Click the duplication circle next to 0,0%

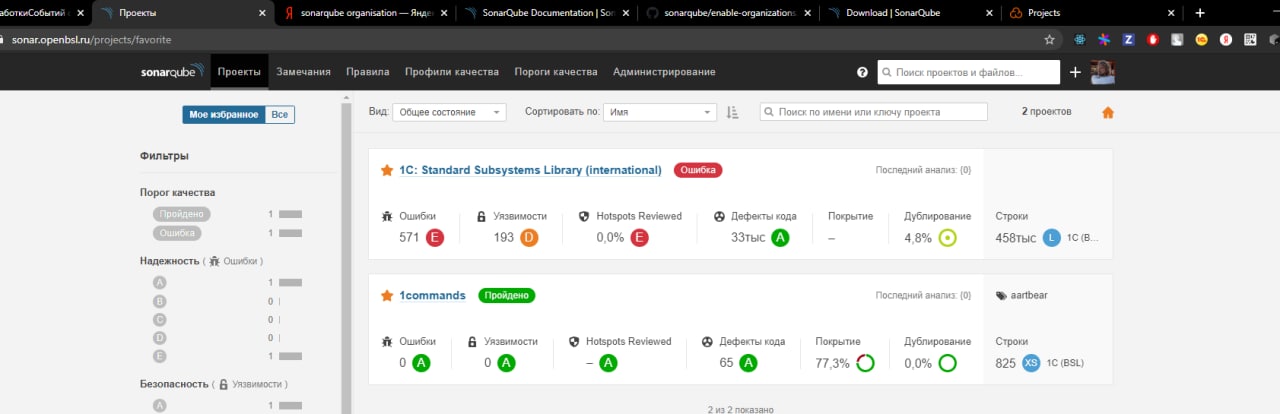point(947,363)
